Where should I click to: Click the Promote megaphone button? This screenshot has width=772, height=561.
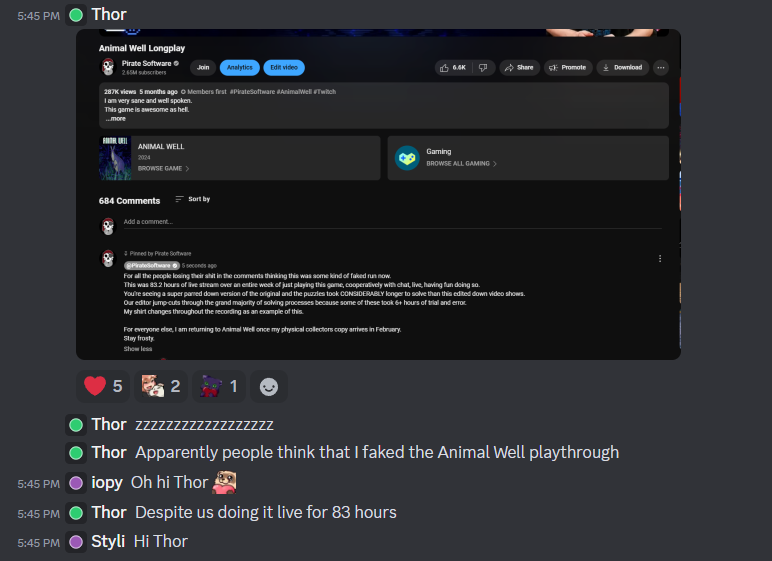coord(568,67)
